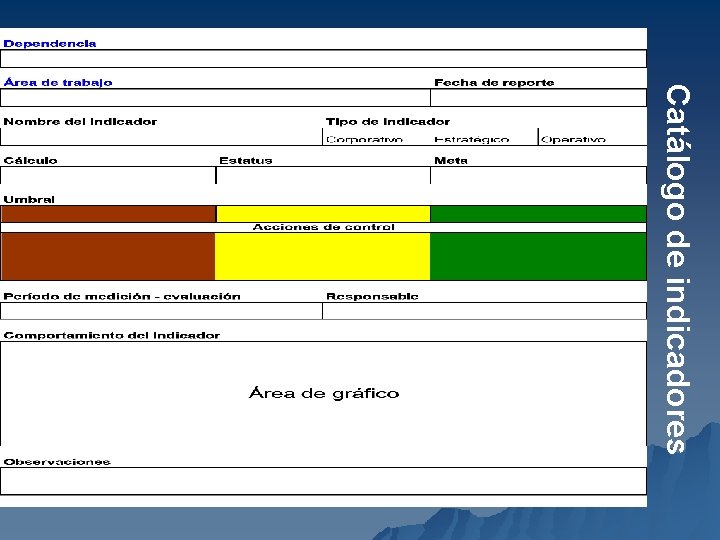Click the Período de medición field
The width and height of the screenshot is (720, 540).
(x=161, y=311)
